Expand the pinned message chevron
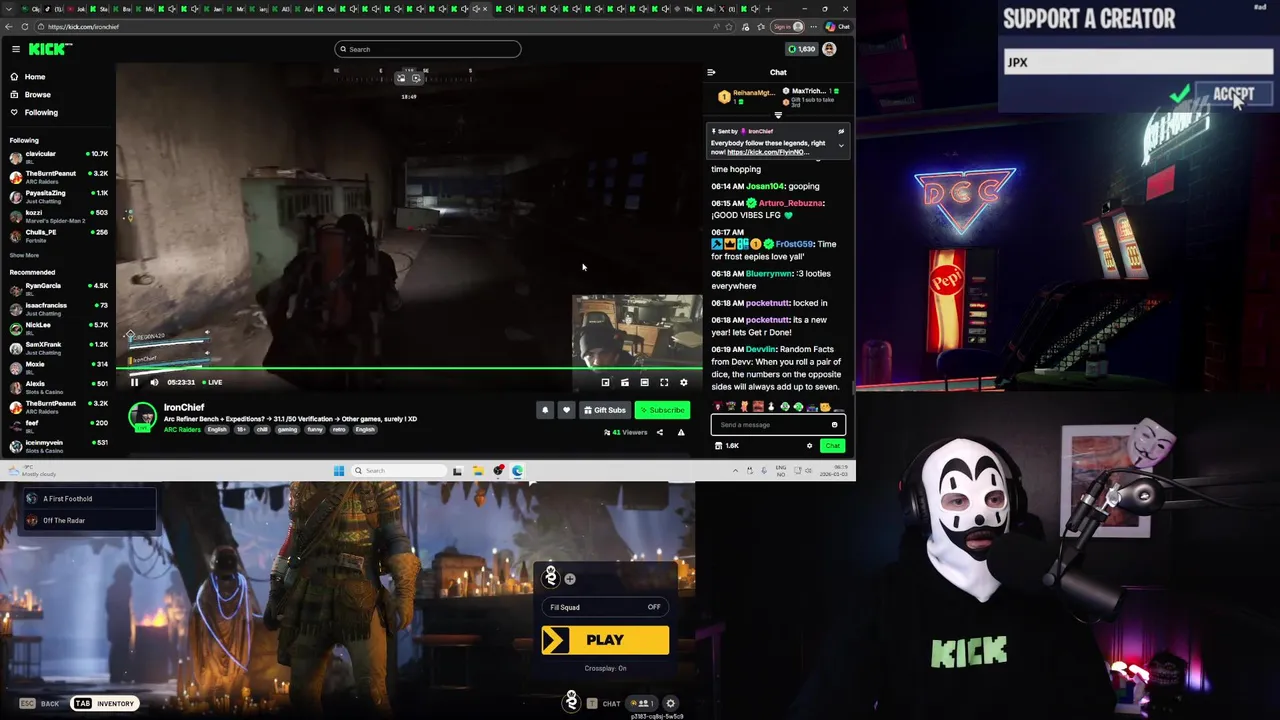The height and width of the screenshot is (720, 1280). (841, 146)
